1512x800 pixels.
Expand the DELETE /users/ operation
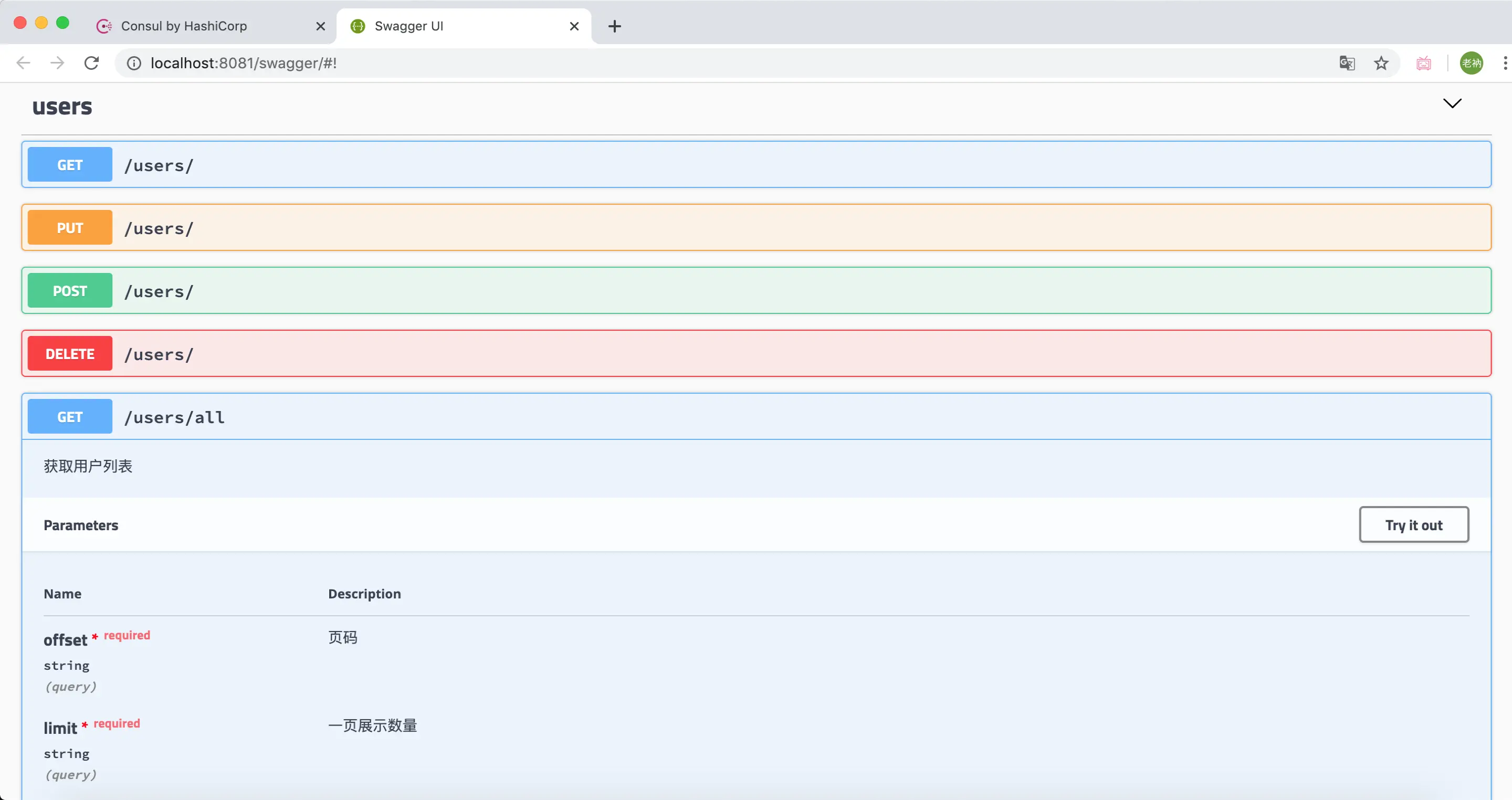(x=756, y=353)
